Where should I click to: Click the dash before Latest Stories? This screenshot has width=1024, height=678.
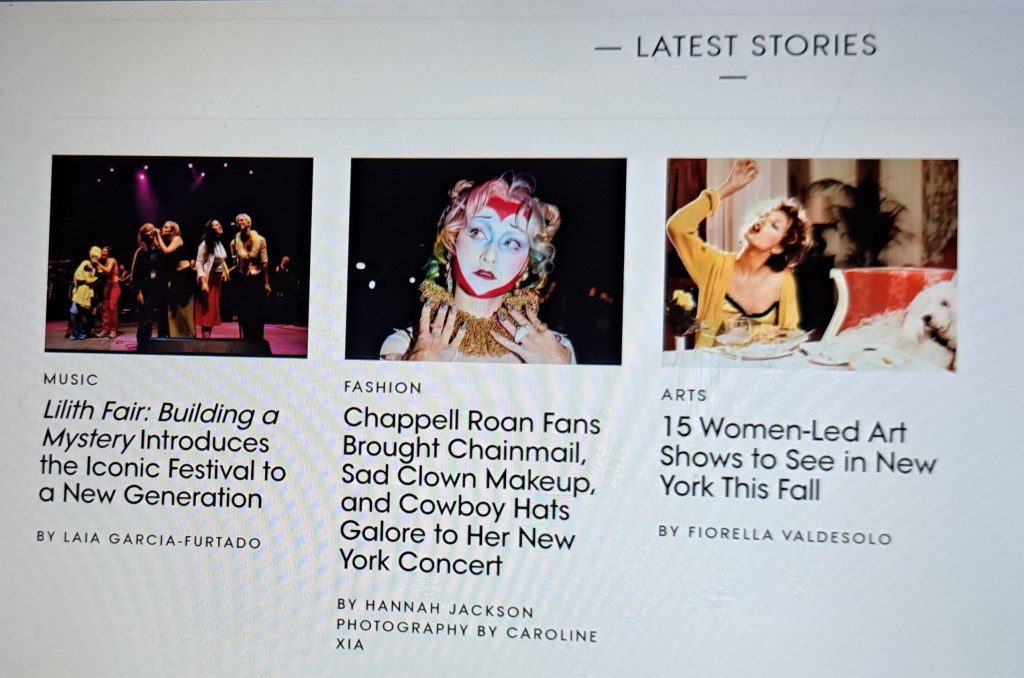[x=607, y=48]
